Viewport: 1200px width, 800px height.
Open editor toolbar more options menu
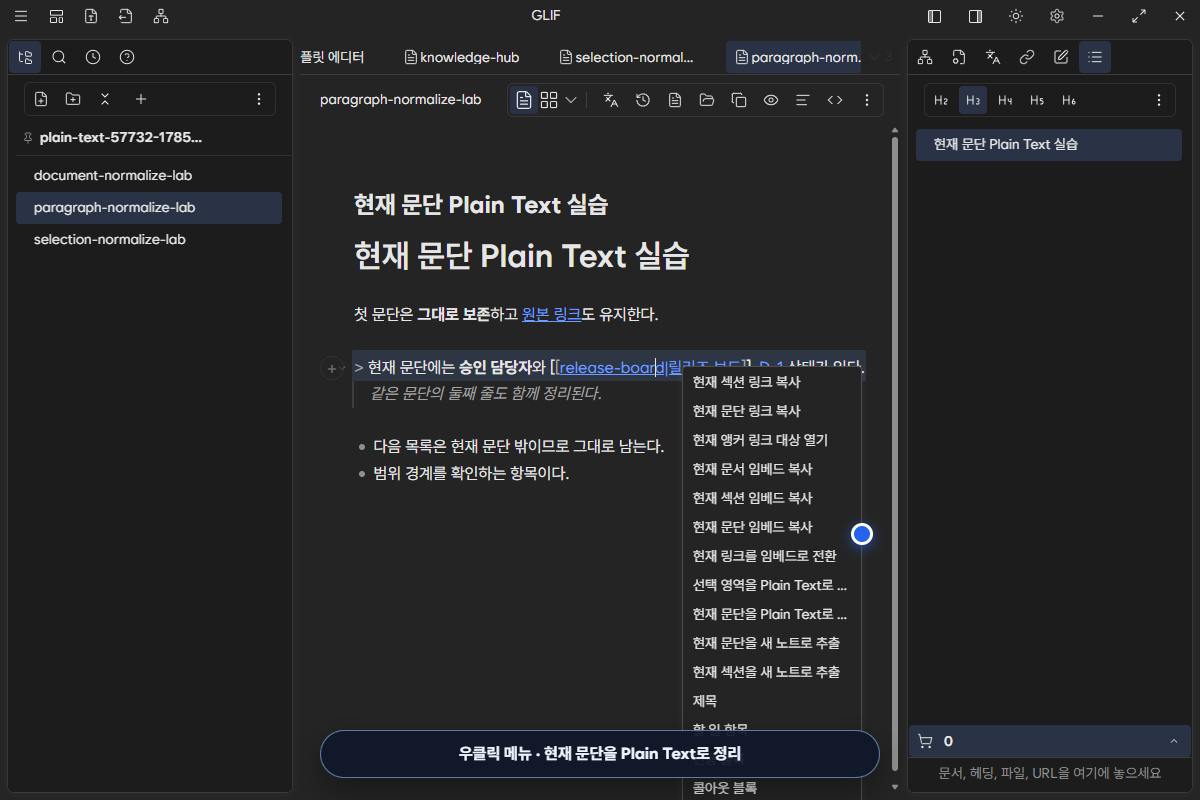867,100
